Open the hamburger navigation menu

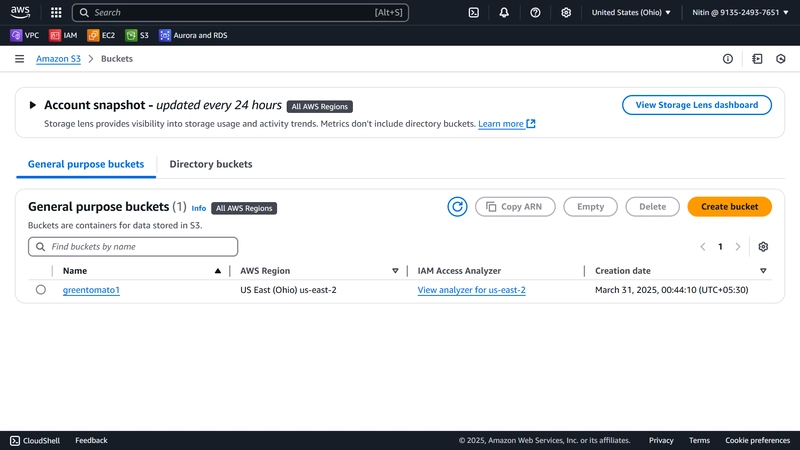[x=19, y=59]
